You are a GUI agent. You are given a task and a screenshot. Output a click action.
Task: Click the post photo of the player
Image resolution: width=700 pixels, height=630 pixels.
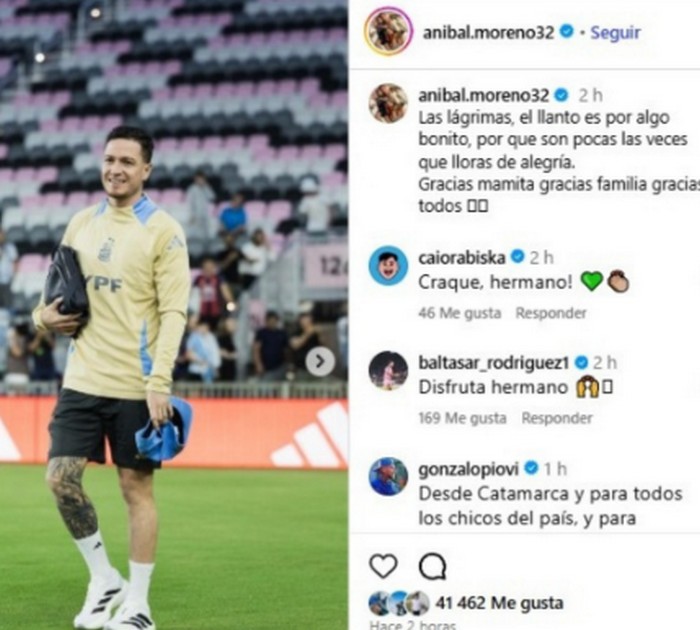174,315
